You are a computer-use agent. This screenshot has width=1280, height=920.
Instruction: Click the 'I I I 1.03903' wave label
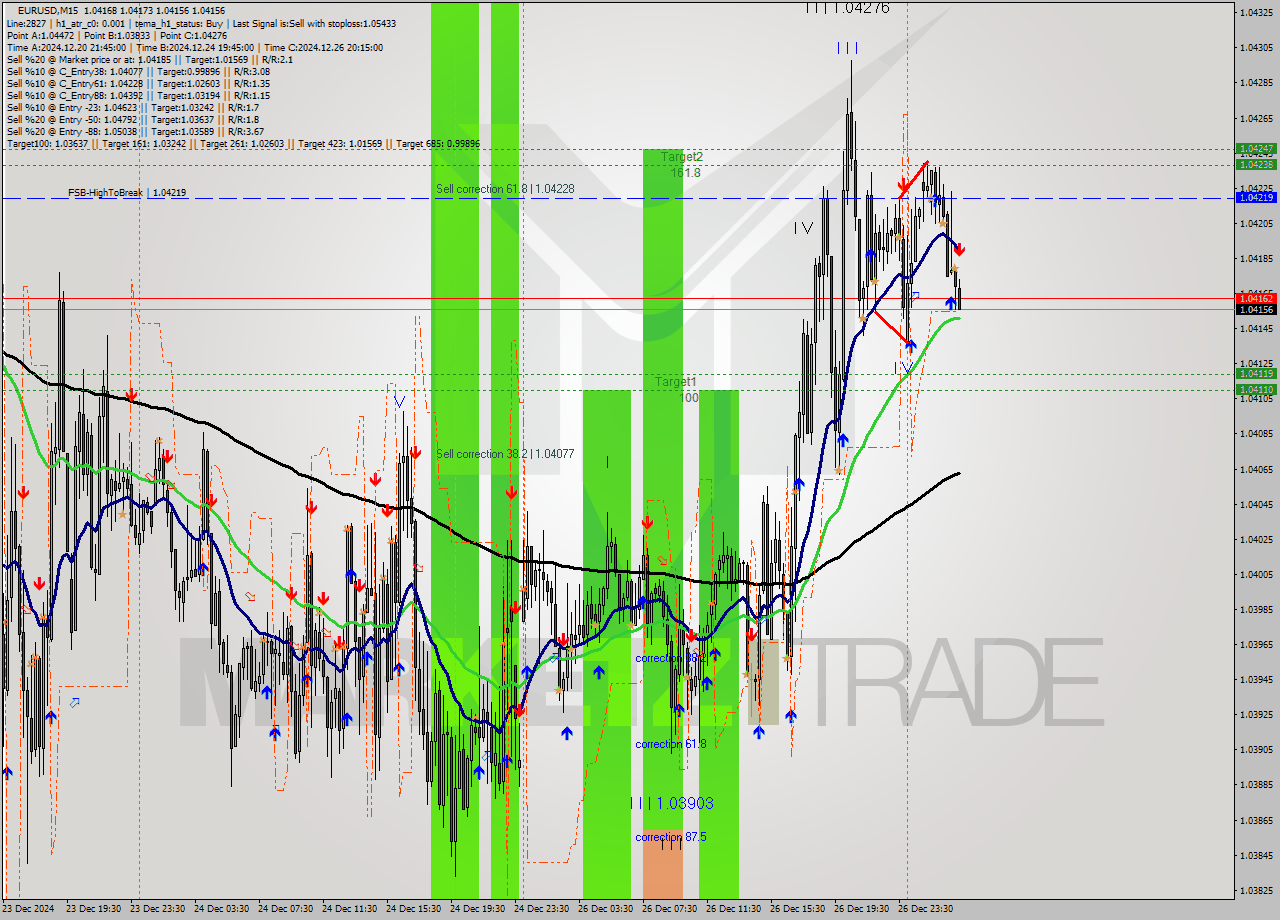coord(672,802)
